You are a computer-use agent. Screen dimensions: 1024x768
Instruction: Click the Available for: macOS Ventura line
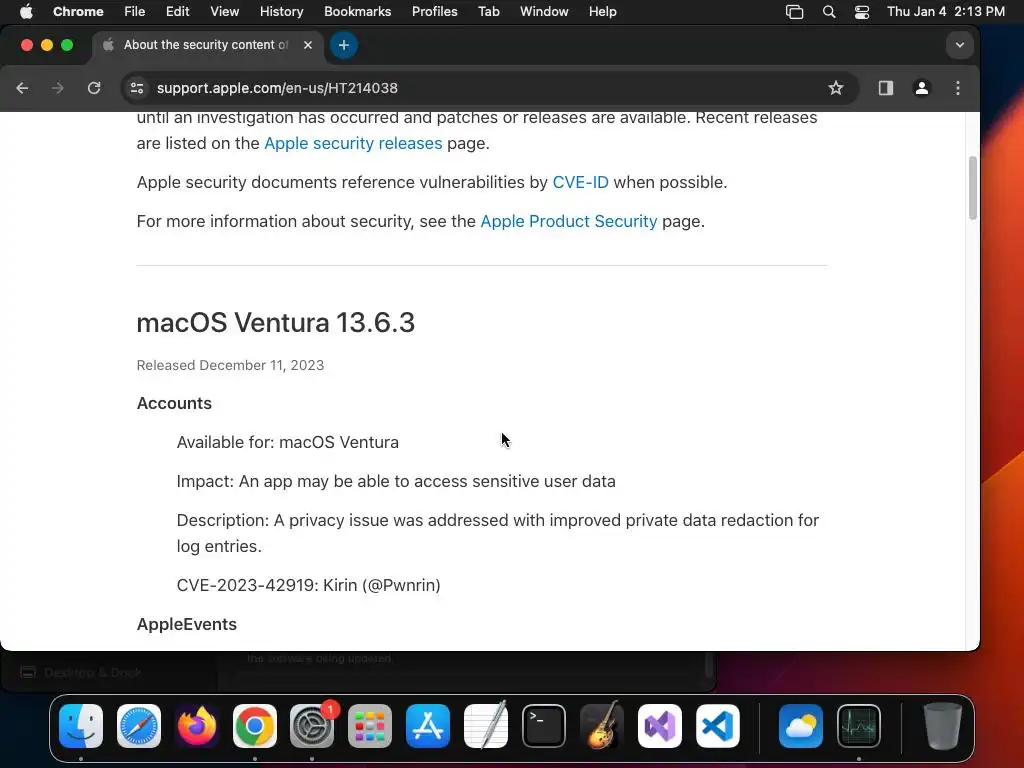(287, 442)
